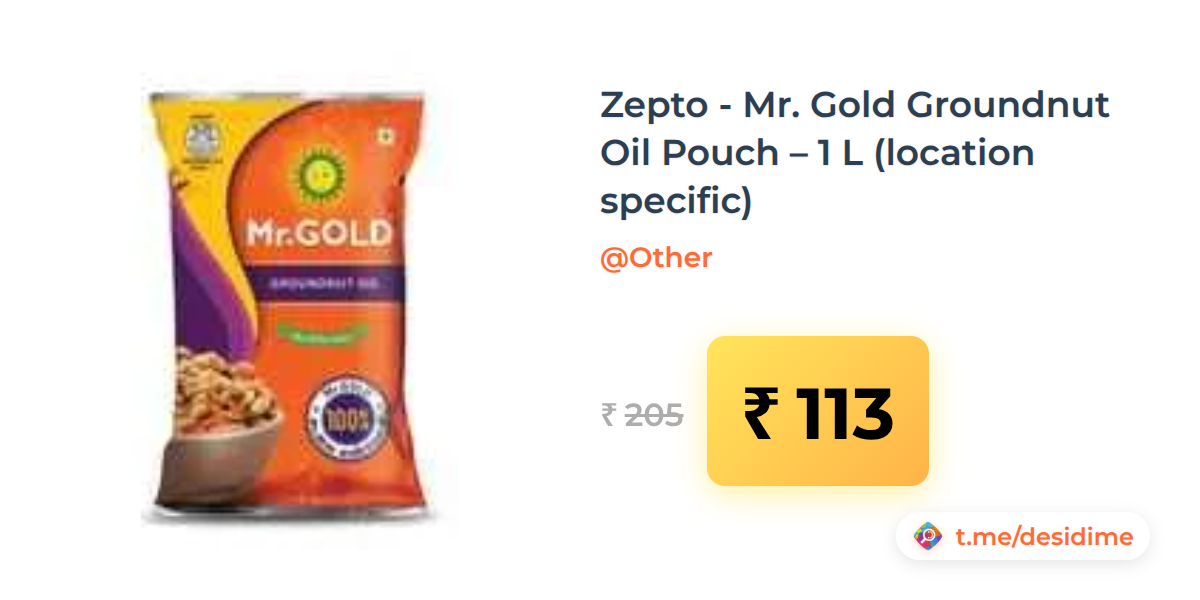The width and height of the screenshot is (1200, 600).
Task: Click the Mr.GOLD brand name on the pouch
Action: (x=319, y=234)
